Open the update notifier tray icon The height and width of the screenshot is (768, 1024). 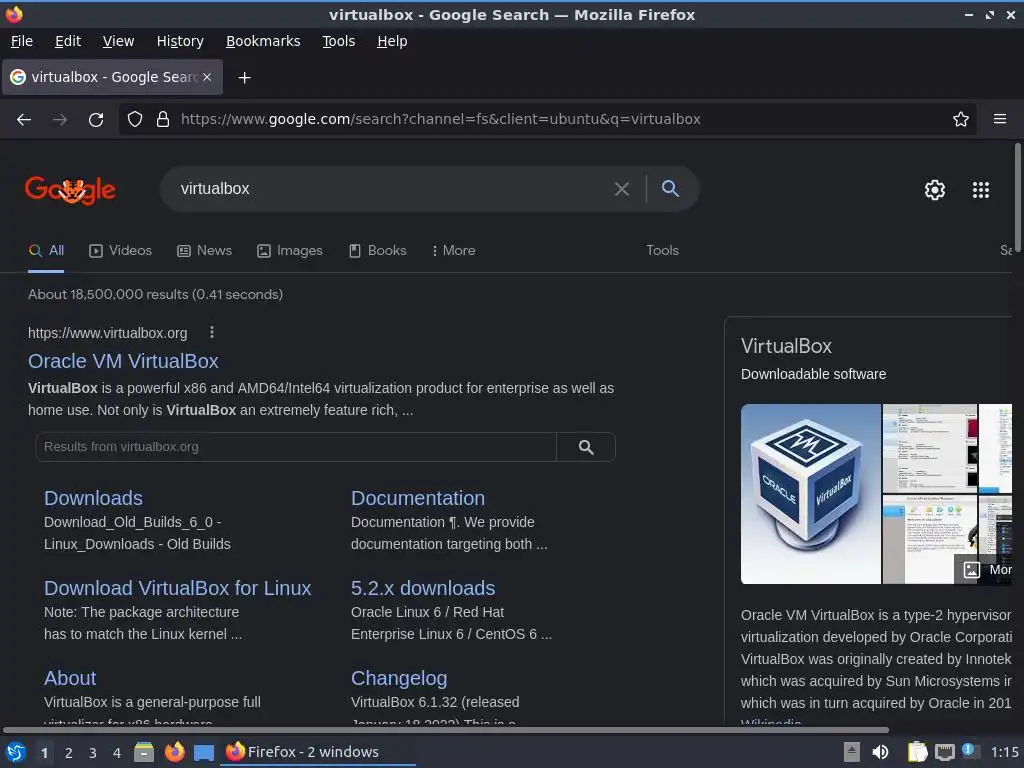(x=970, y=751)
